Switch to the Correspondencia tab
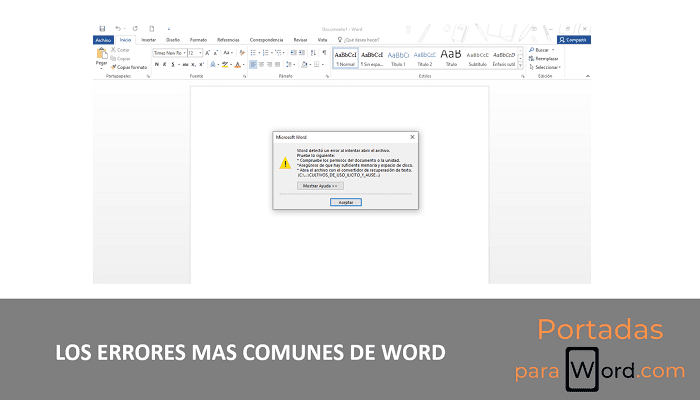This screenshot has width=700, height=400. point(266,40)
